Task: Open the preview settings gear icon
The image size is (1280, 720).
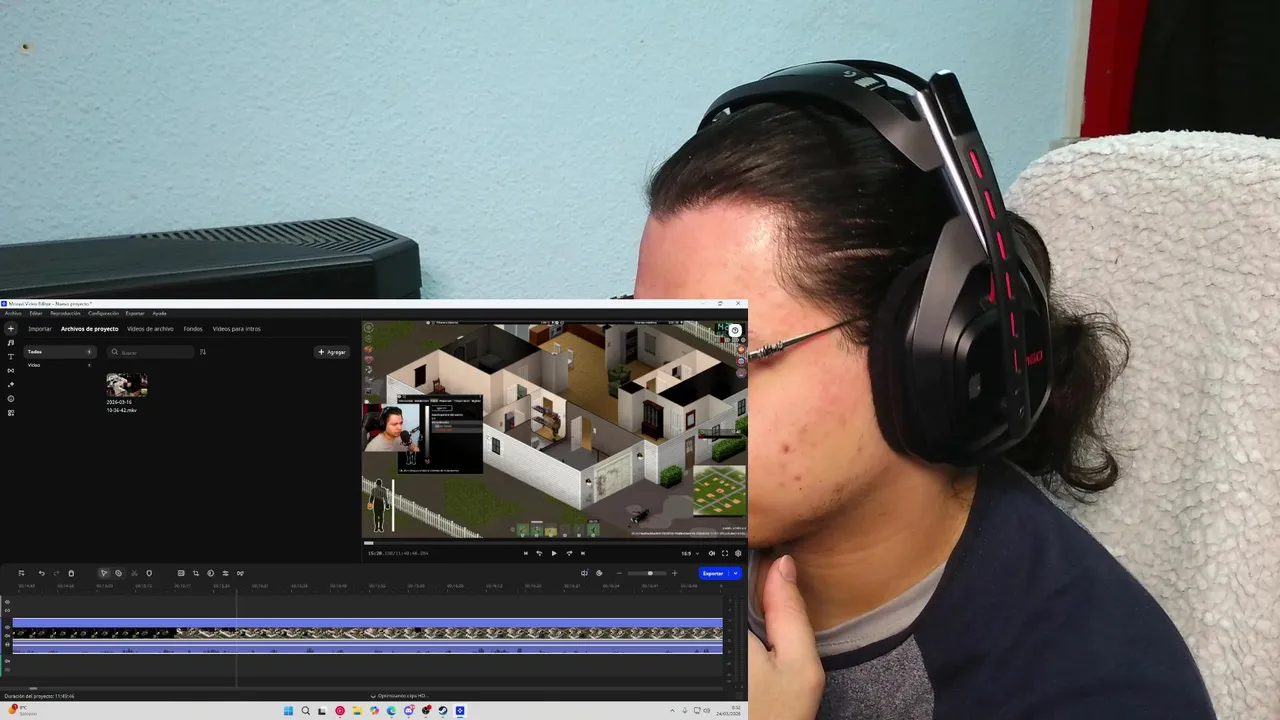Action: (738, 553)
